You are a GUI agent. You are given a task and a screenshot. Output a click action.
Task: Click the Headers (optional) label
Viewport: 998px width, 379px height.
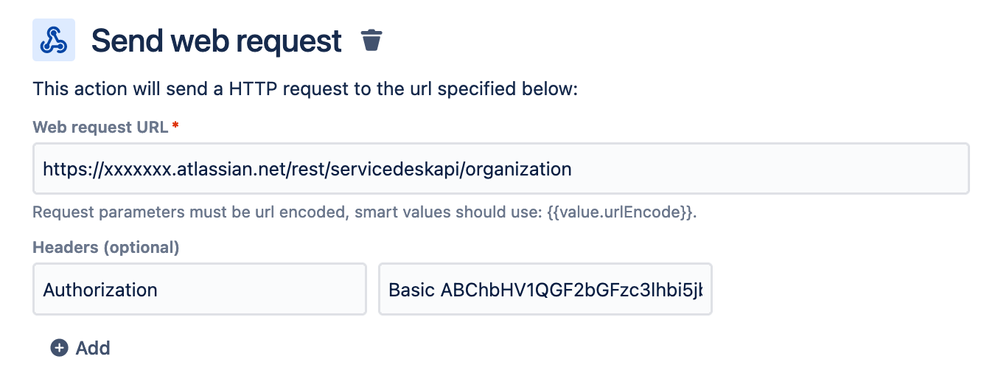(106, 247)
